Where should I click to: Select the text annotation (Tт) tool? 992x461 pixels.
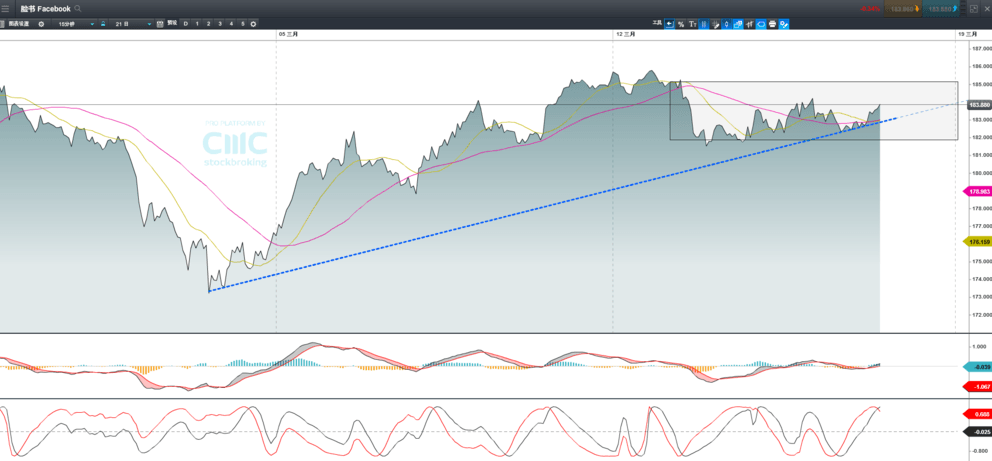pyautogui.click(x=693, y=24)
